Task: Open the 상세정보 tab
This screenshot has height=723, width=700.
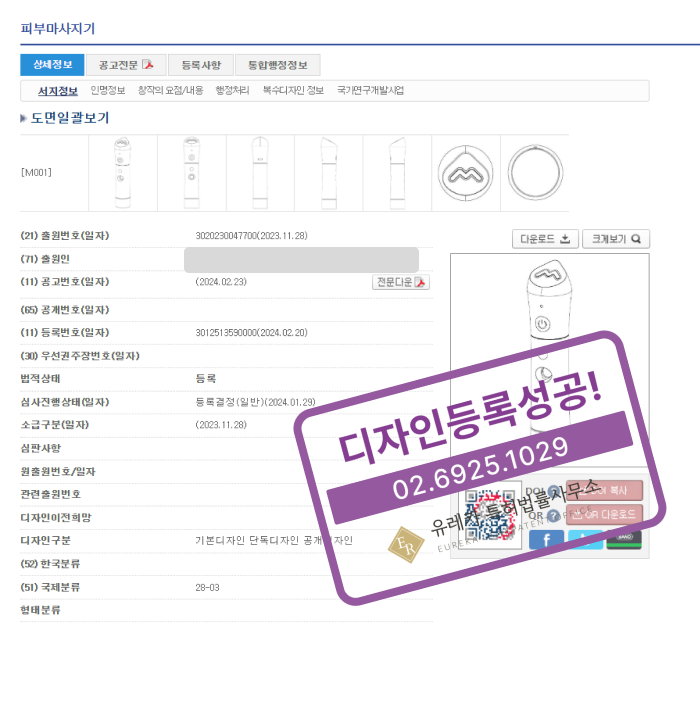Action: click(x=52, y=65)
